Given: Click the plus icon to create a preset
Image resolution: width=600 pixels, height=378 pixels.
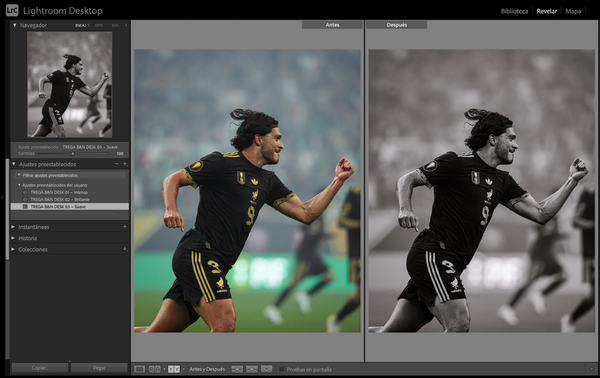Looking at the screenshot, I should pos(125,164).
